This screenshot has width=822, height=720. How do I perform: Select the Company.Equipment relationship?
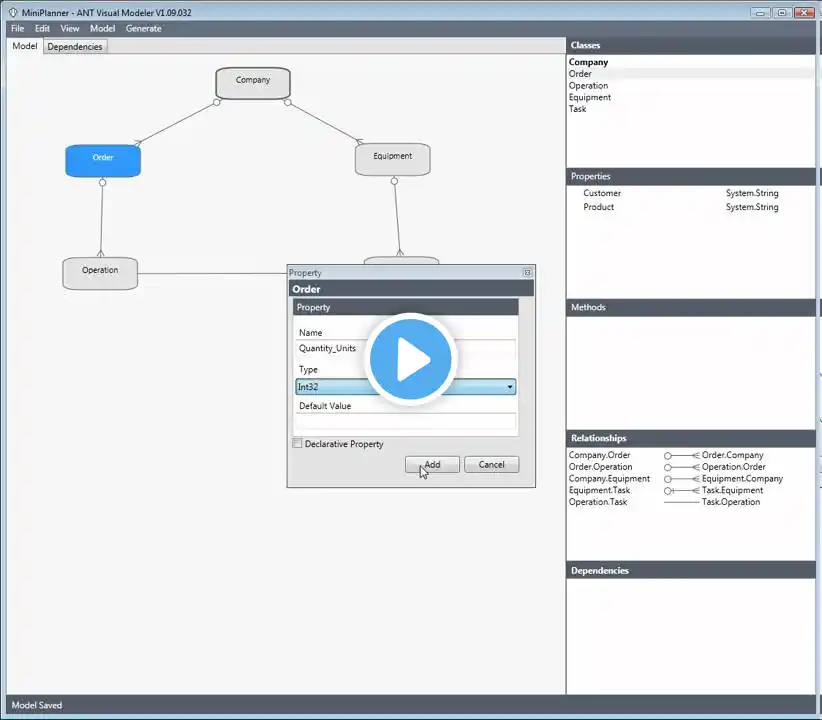pos(609,479)
